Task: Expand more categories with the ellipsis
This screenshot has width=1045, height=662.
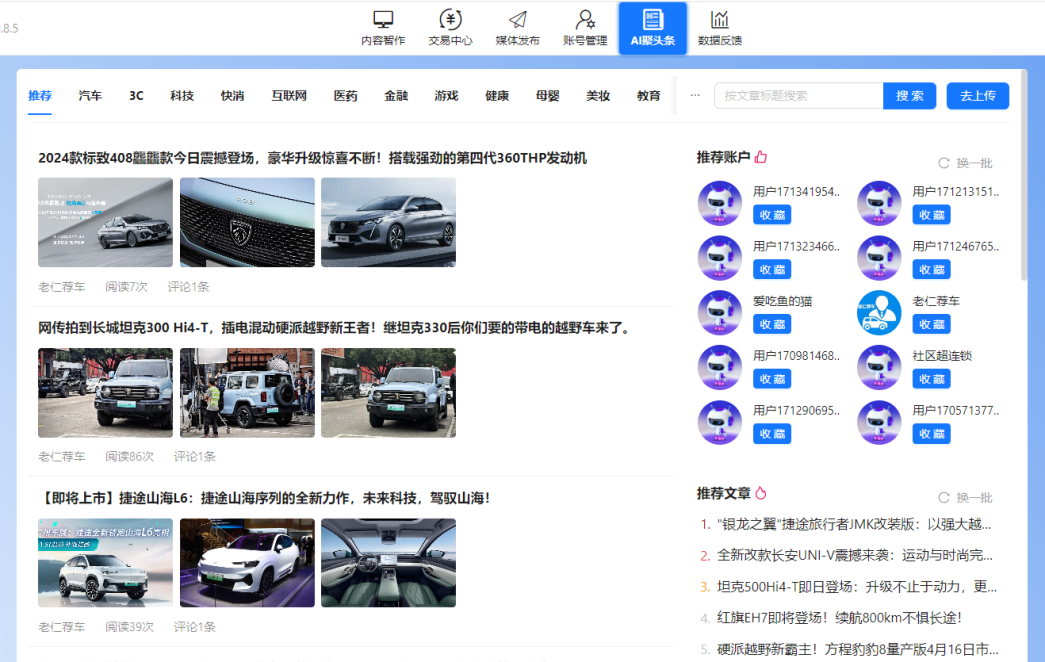Action: 695,95
